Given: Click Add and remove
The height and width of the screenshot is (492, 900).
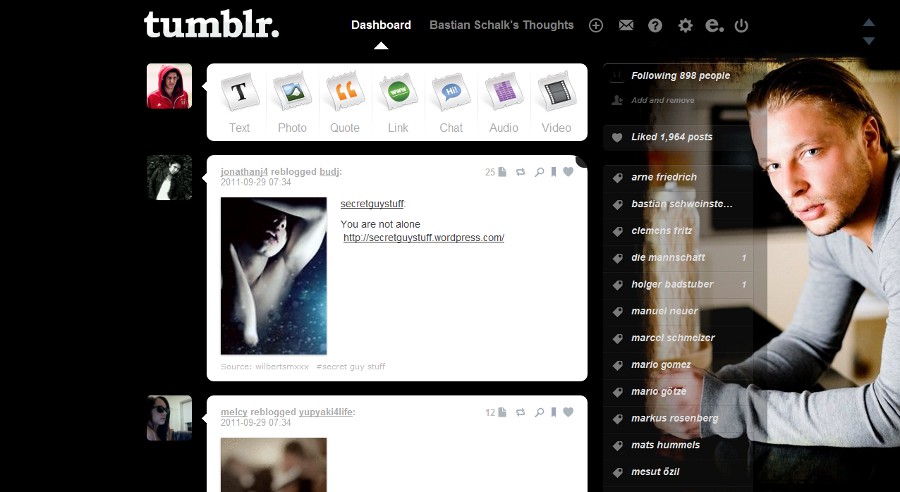Looking at the screenshot, I should (662, 100).
